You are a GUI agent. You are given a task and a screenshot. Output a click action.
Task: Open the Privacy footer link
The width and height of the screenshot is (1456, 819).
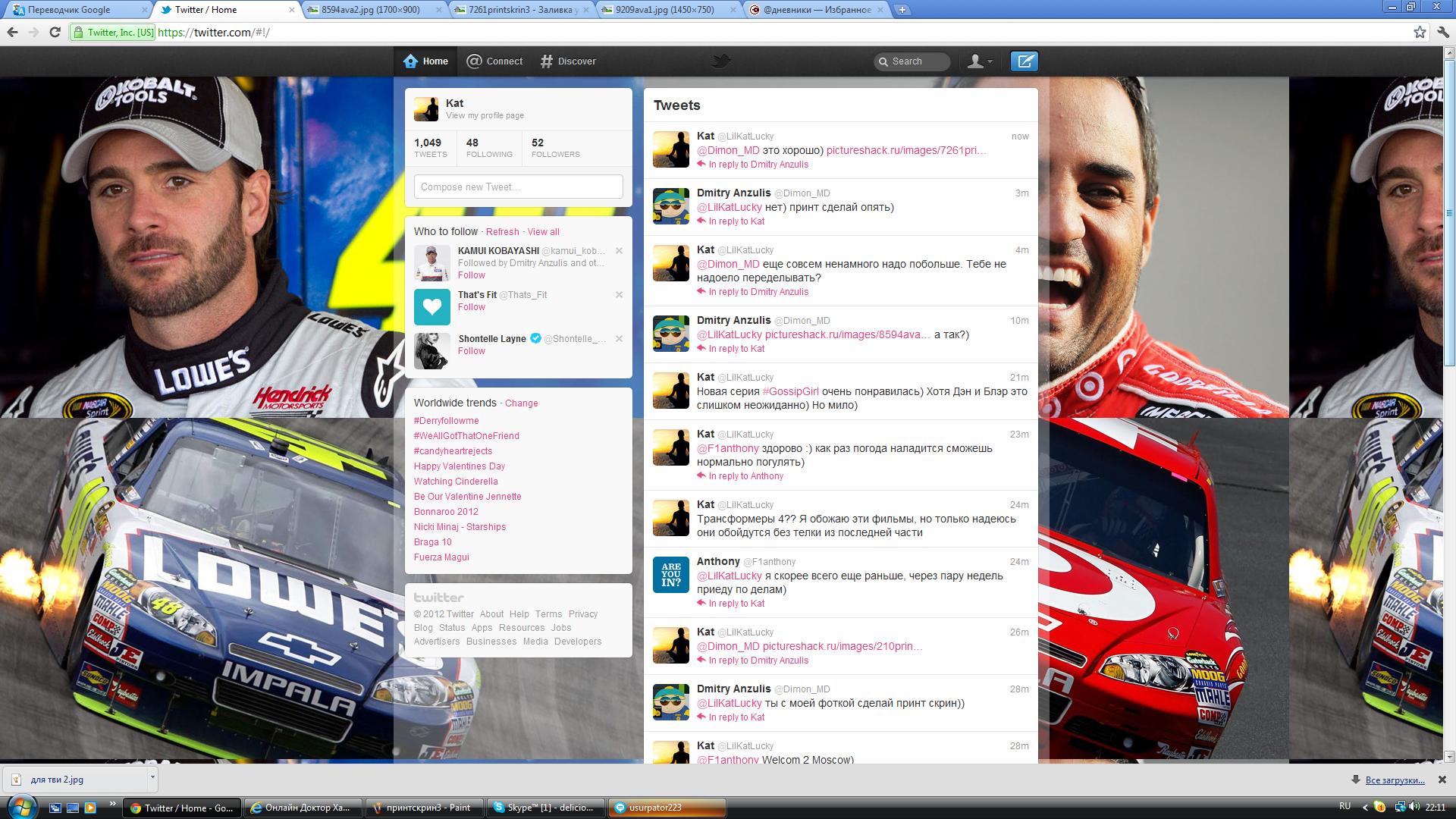583,614
